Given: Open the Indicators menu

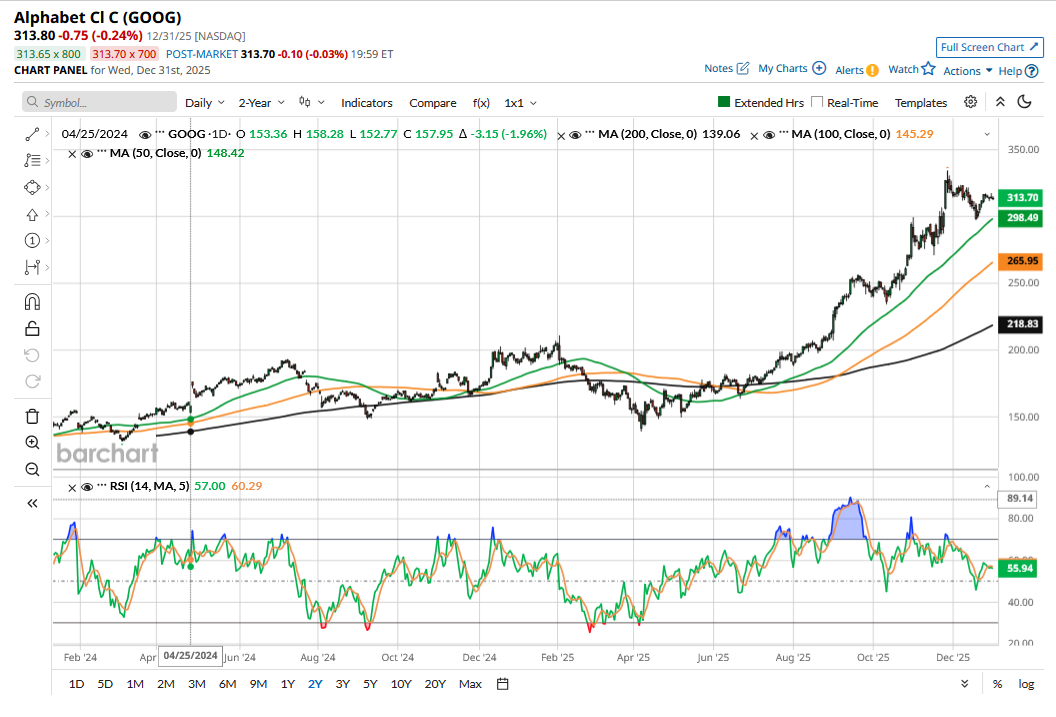Looking at the screenshot, I should coord(366,102).
